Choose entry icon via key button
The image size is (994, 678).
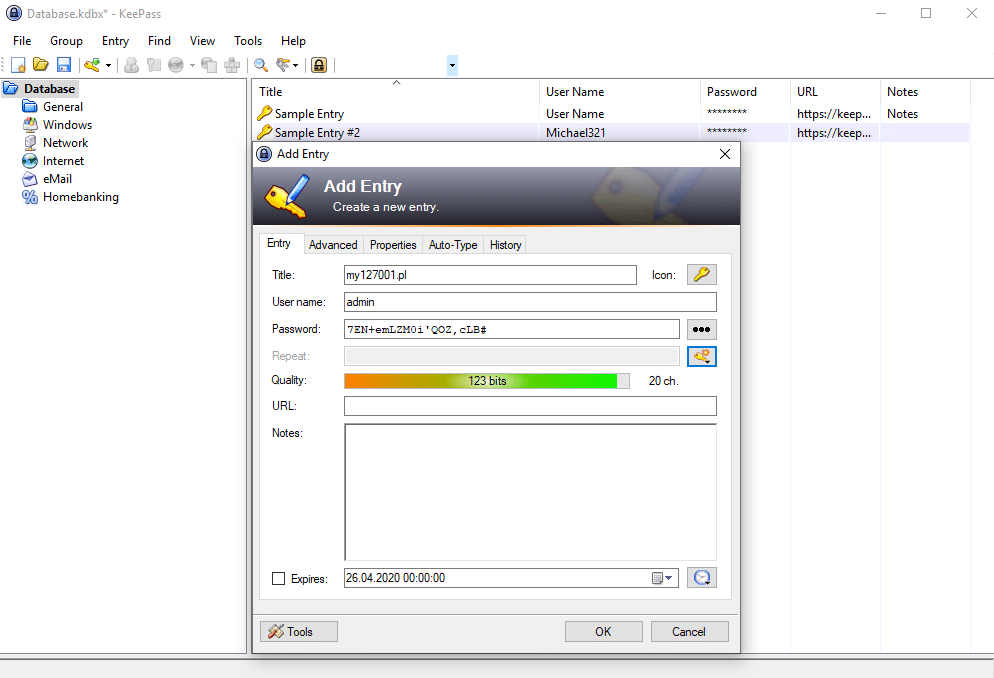(x=702, y=274)
